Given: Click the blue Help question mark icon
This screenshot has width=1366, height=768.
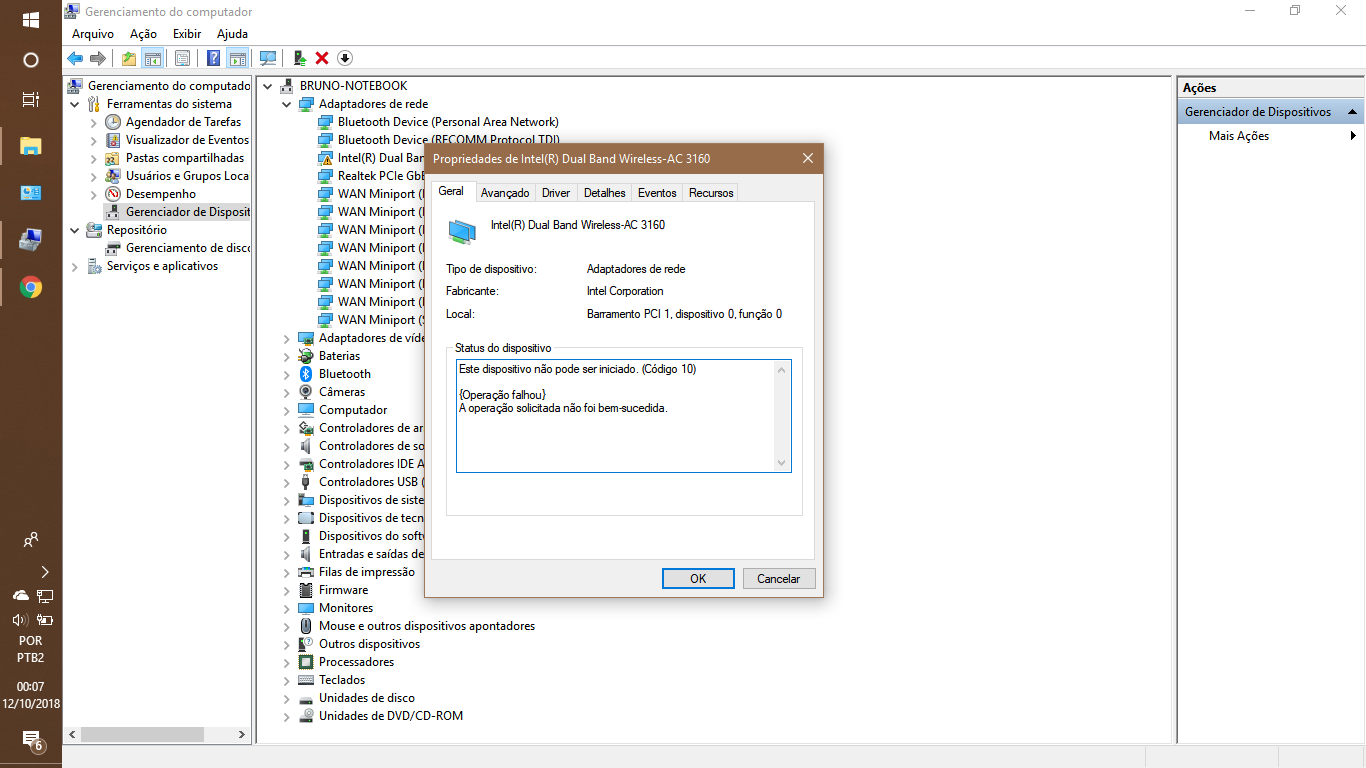Looking at the screenshot, I should (x=213, y=58).
